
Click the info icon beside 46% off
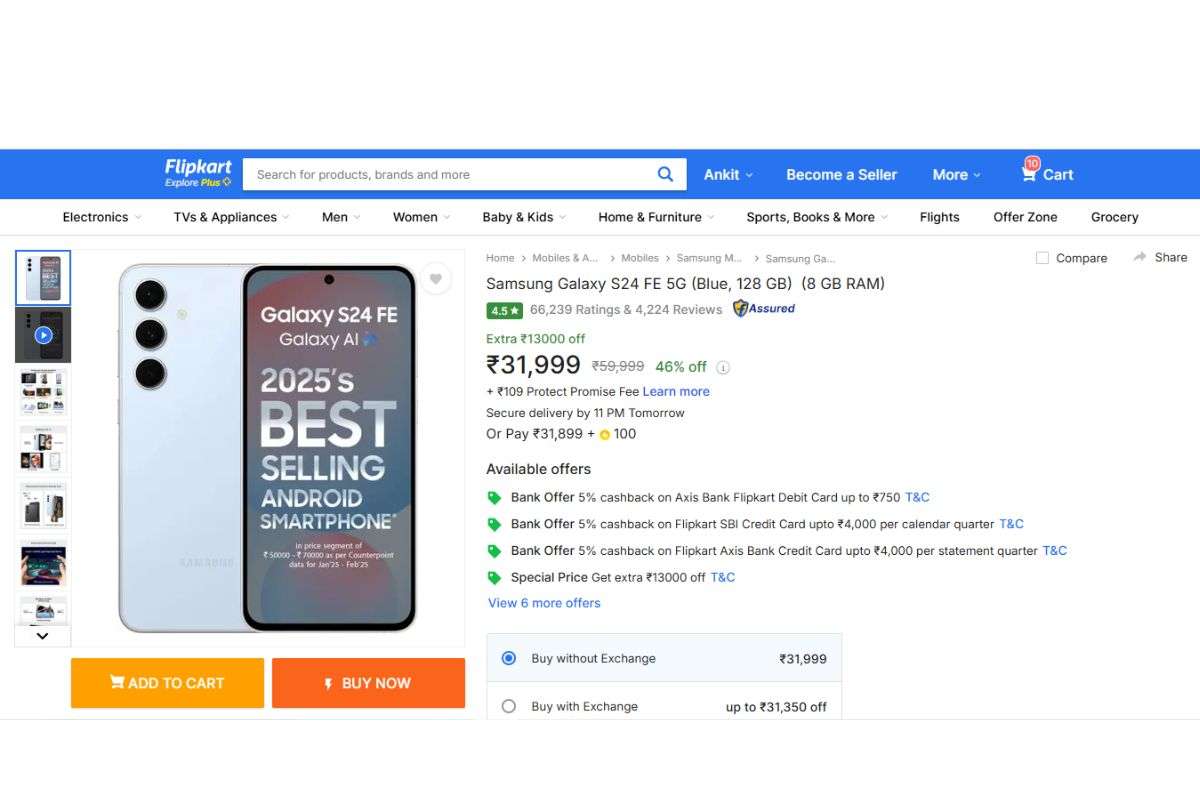pos(723,367)
